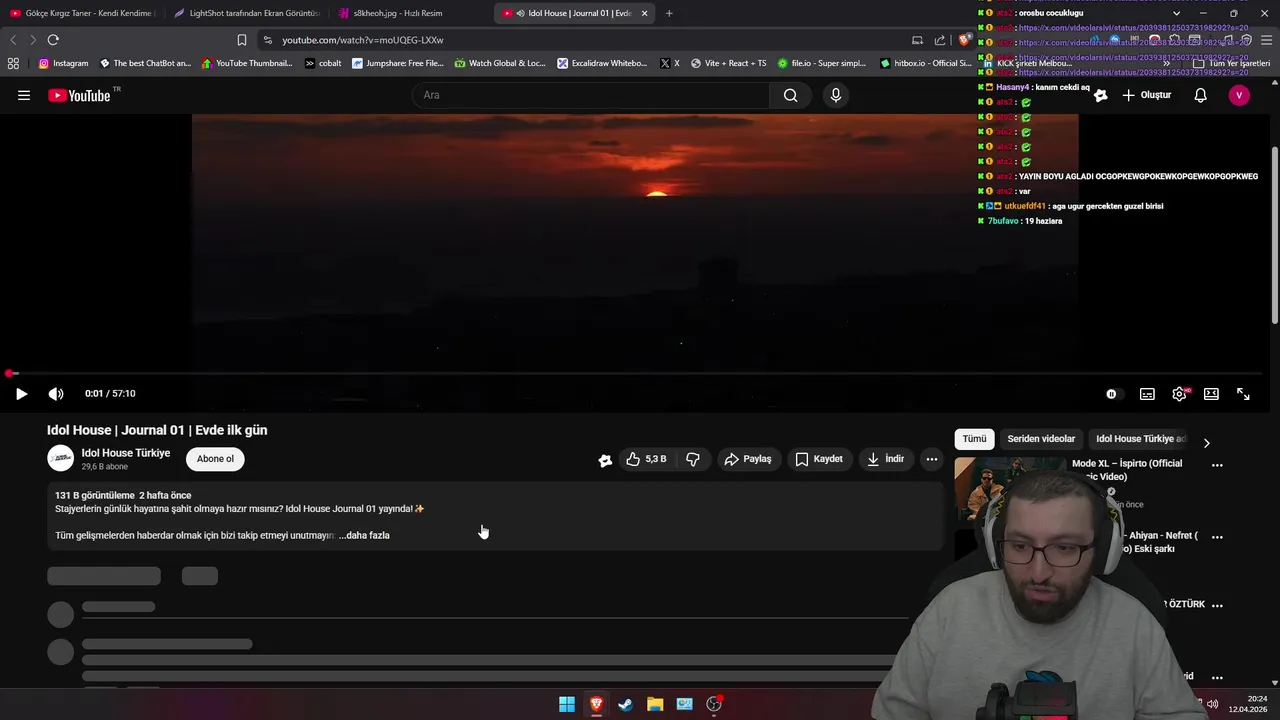Open the Idol House Türkiye channel name
Image resolution: width=1280 pixels, height=720 pixels.
pos(126,453)
